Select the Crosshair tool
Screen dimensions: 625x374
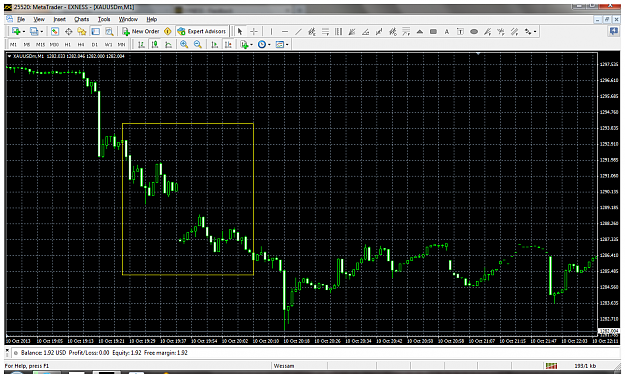[254, 31]
